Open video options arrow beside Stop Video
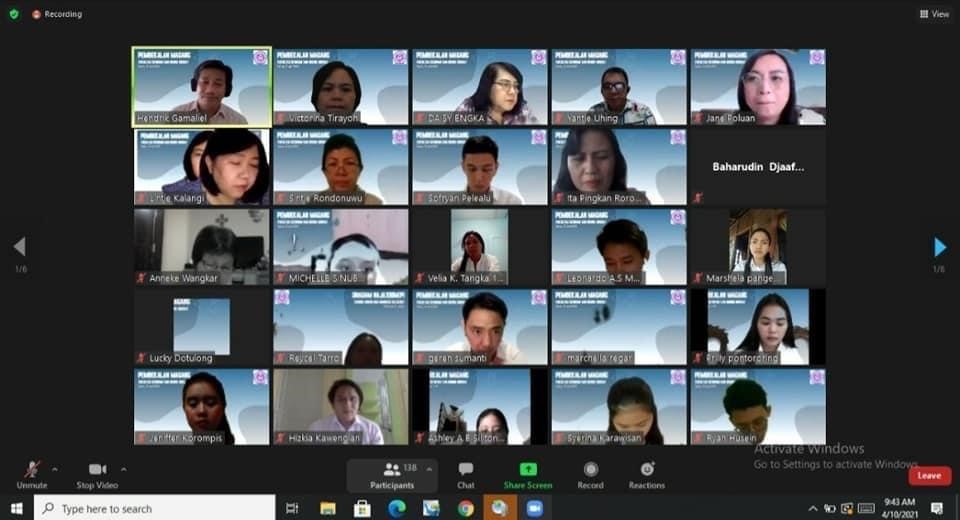Viewport: 960px width, 520px height. [x=124, y=468]
